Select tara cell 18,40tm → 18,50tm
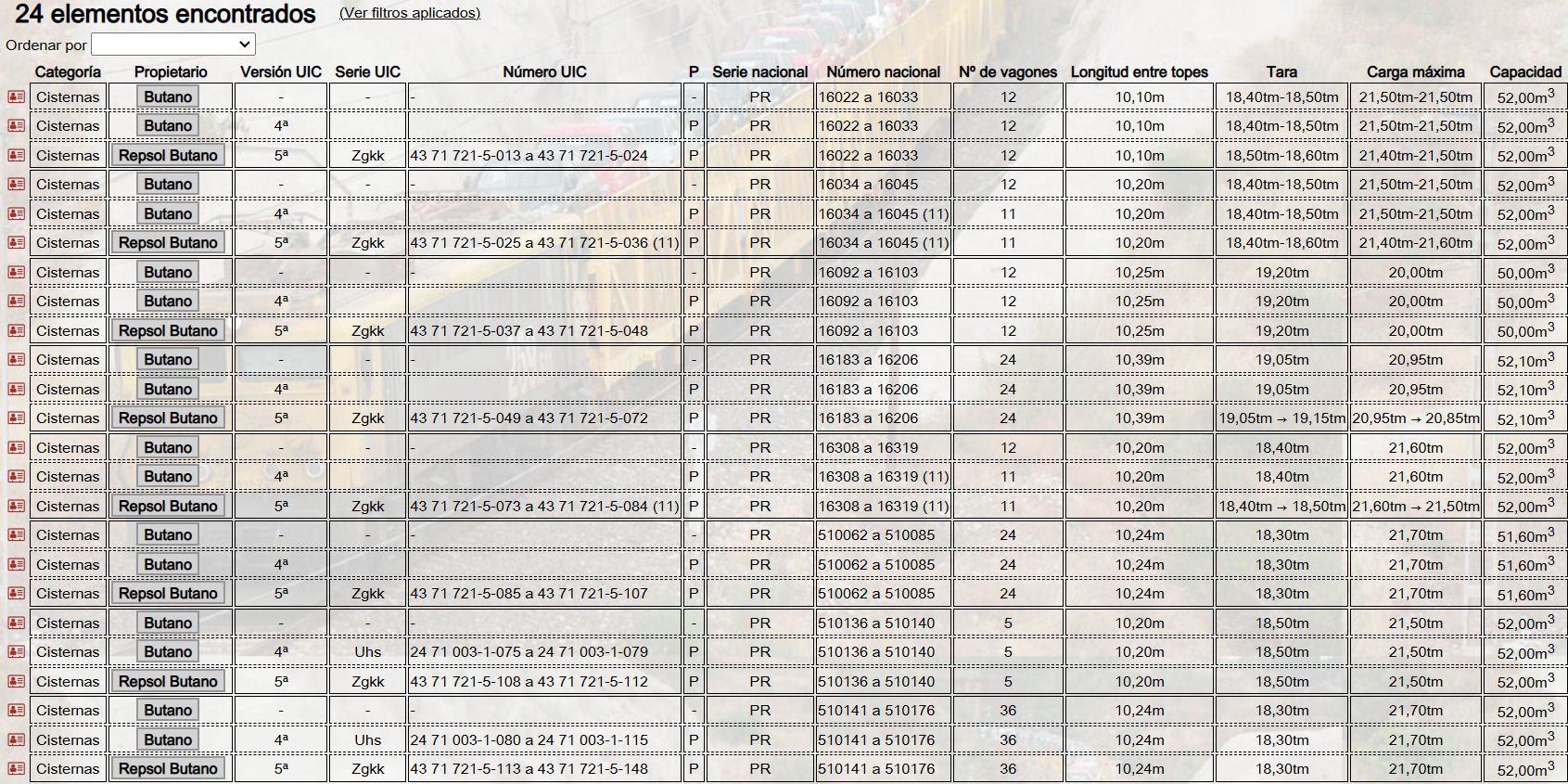This screenshot has width=1568, height=784. tap(1281, 506)
